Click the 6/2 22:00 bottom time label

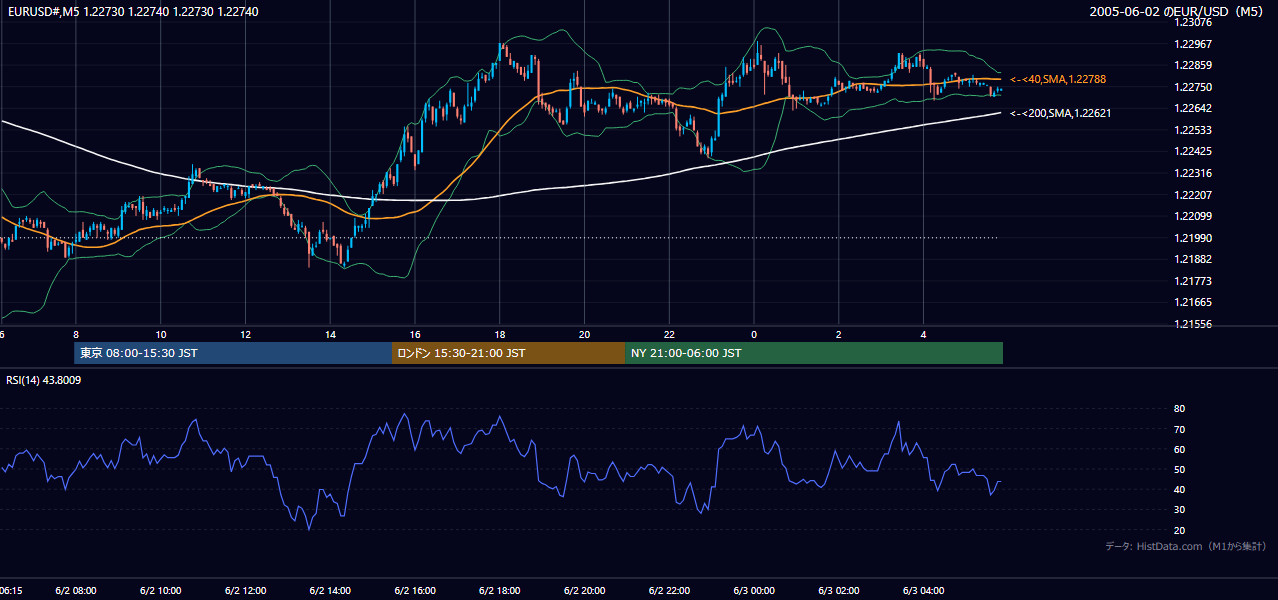tap(669, 591)
